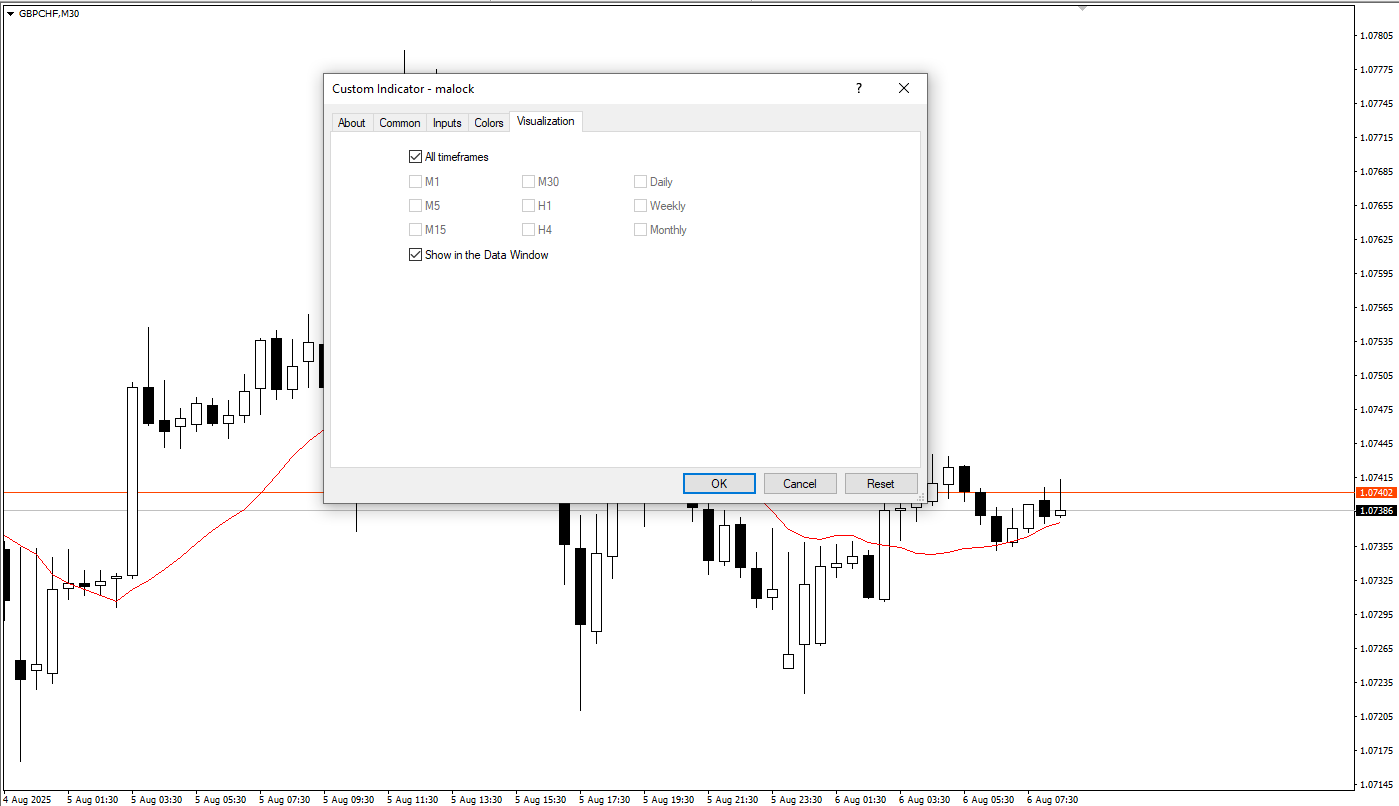Go to the Colors tab
The height and width of the screenshot is (806, 1399).
pyautogui.click(x=489, y=123)
